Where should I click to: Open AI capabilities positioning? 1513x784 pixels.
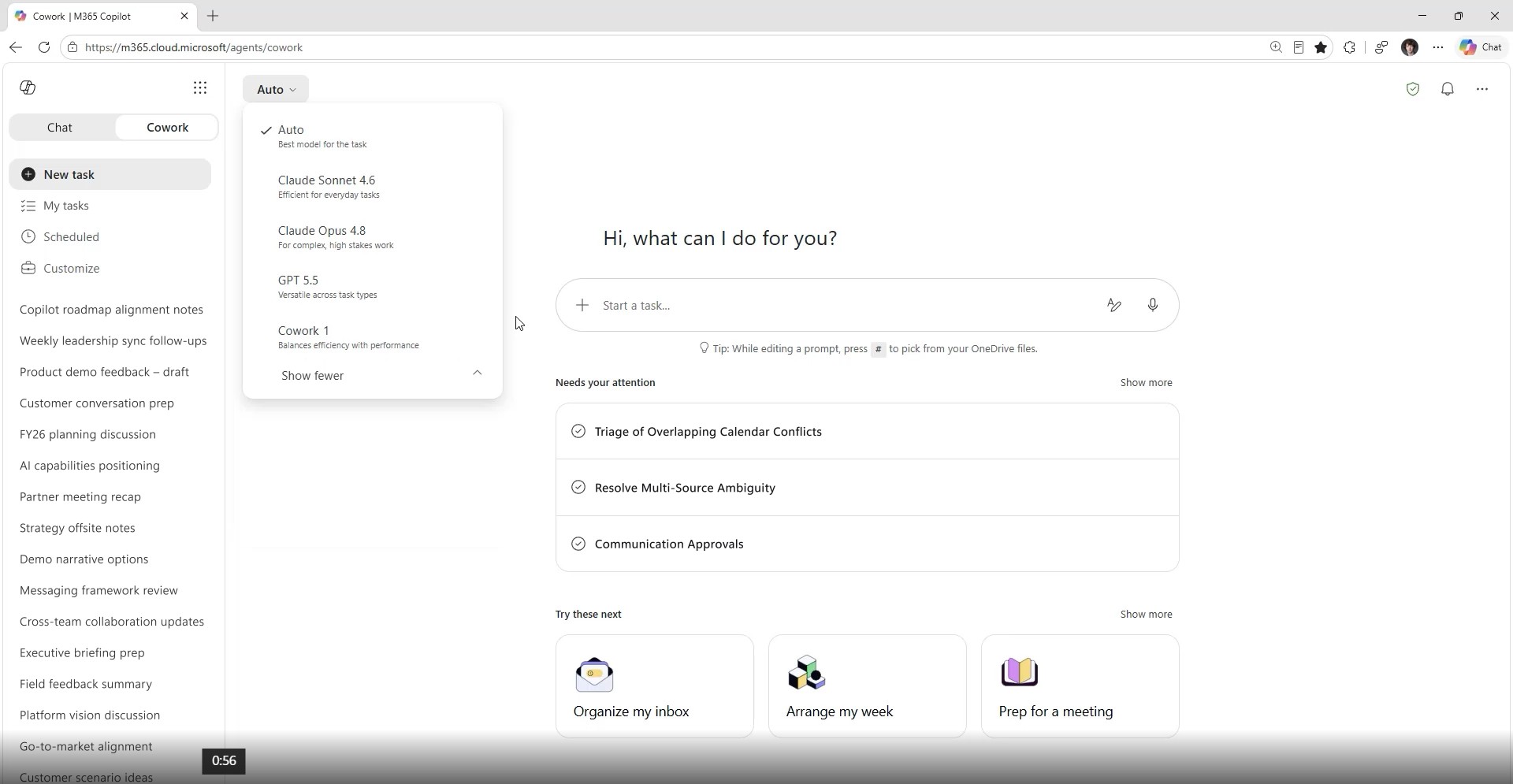click(90, 466)
